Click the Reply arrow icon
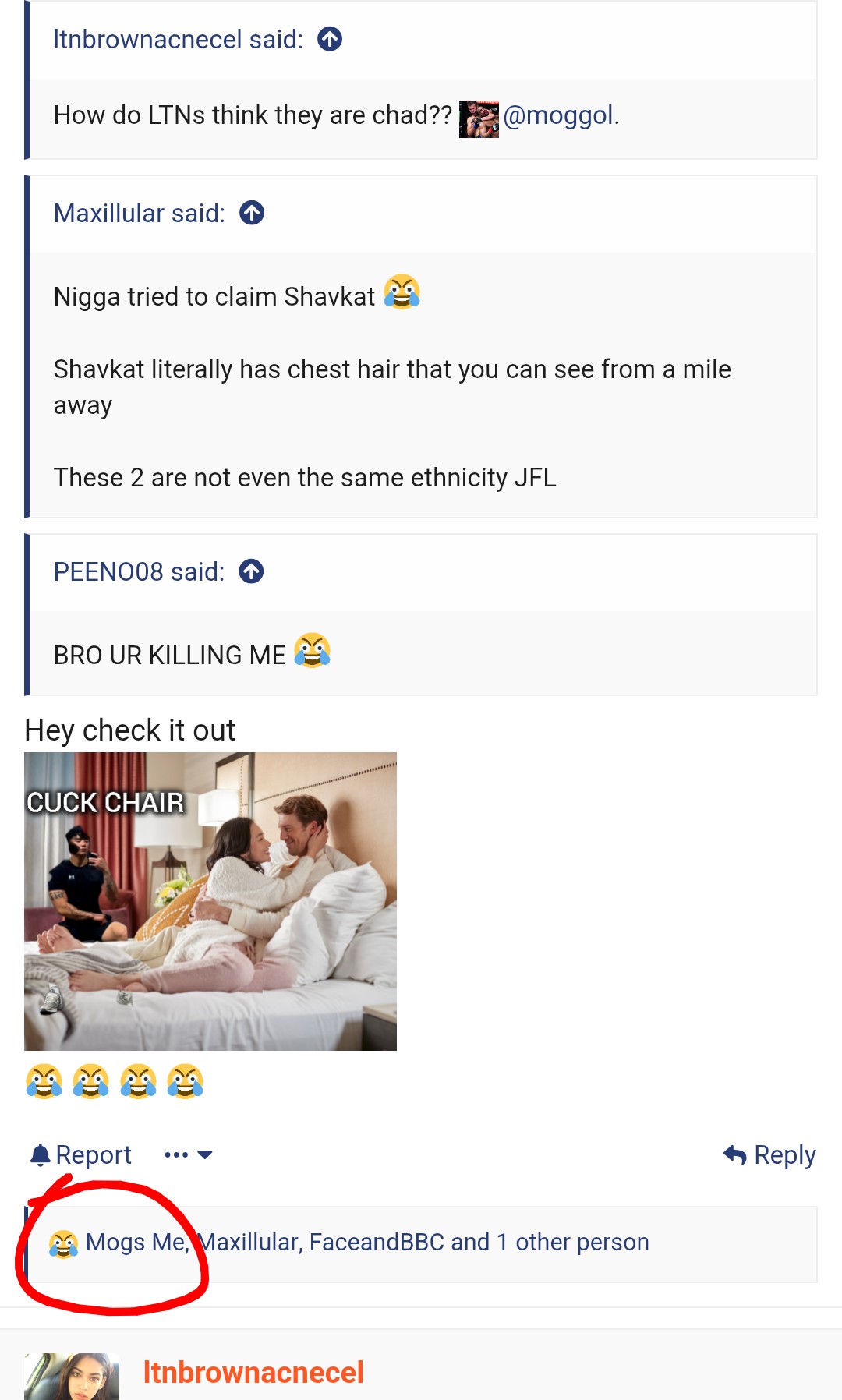This screenshot has height=1400, width=842. [x=734, y=1154]
